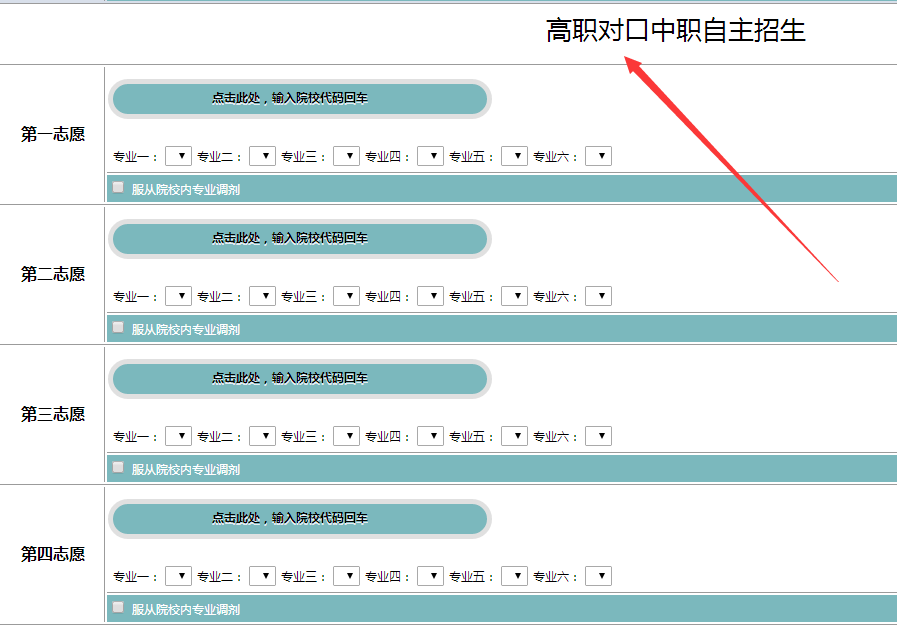Check 服从院校内专业调剂 for 第三志愿
Screen dimensions: 897x625
(x=119, y=467)
